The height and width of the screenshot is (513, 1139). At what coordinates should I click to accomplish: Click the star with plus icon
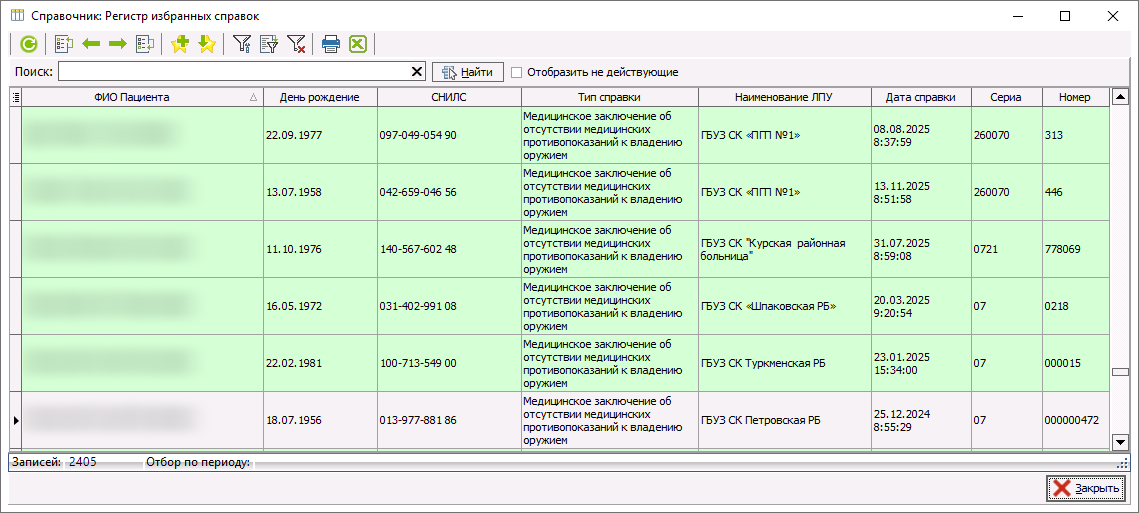(180, 44)
